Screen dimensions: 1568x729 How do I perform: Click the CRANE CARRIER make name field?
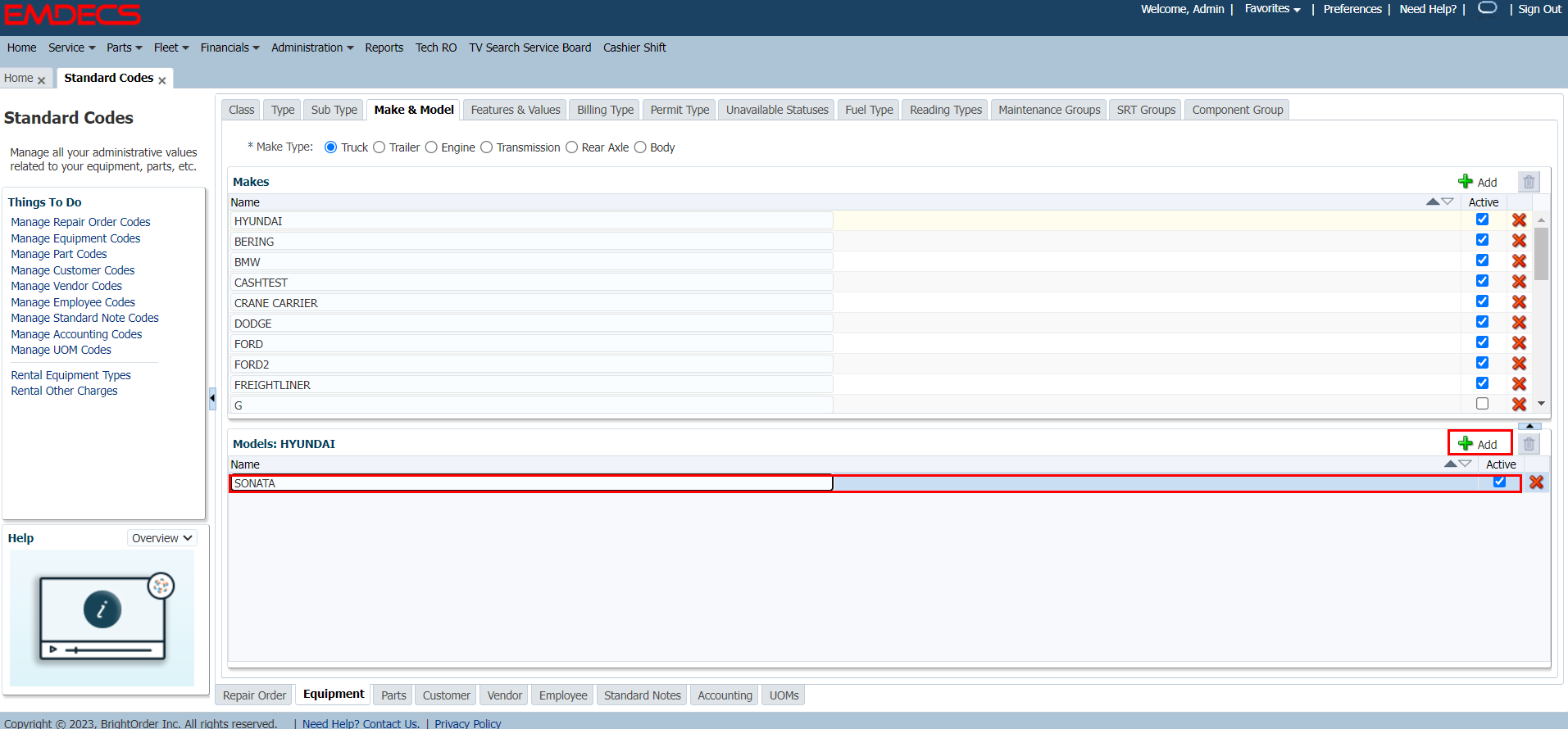coord(531,303)
